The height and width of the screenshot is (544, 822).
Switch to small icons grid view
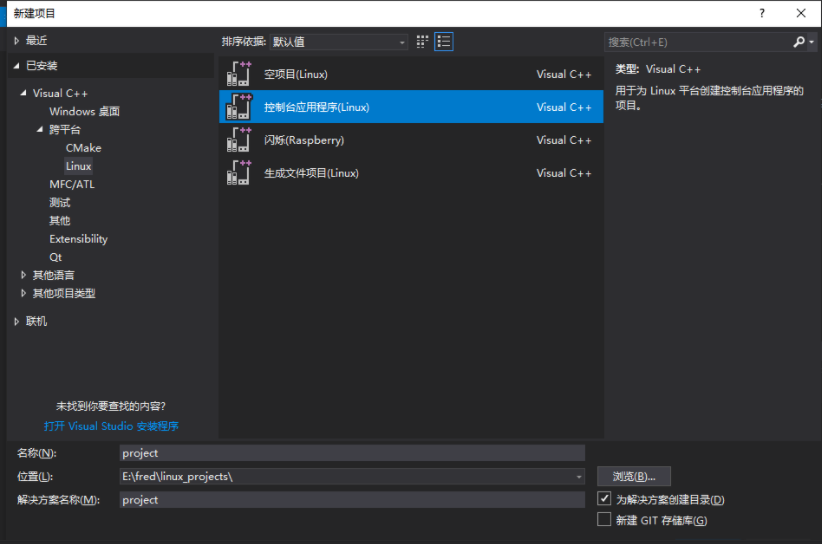pyautogui.click(x=422, y=42)
